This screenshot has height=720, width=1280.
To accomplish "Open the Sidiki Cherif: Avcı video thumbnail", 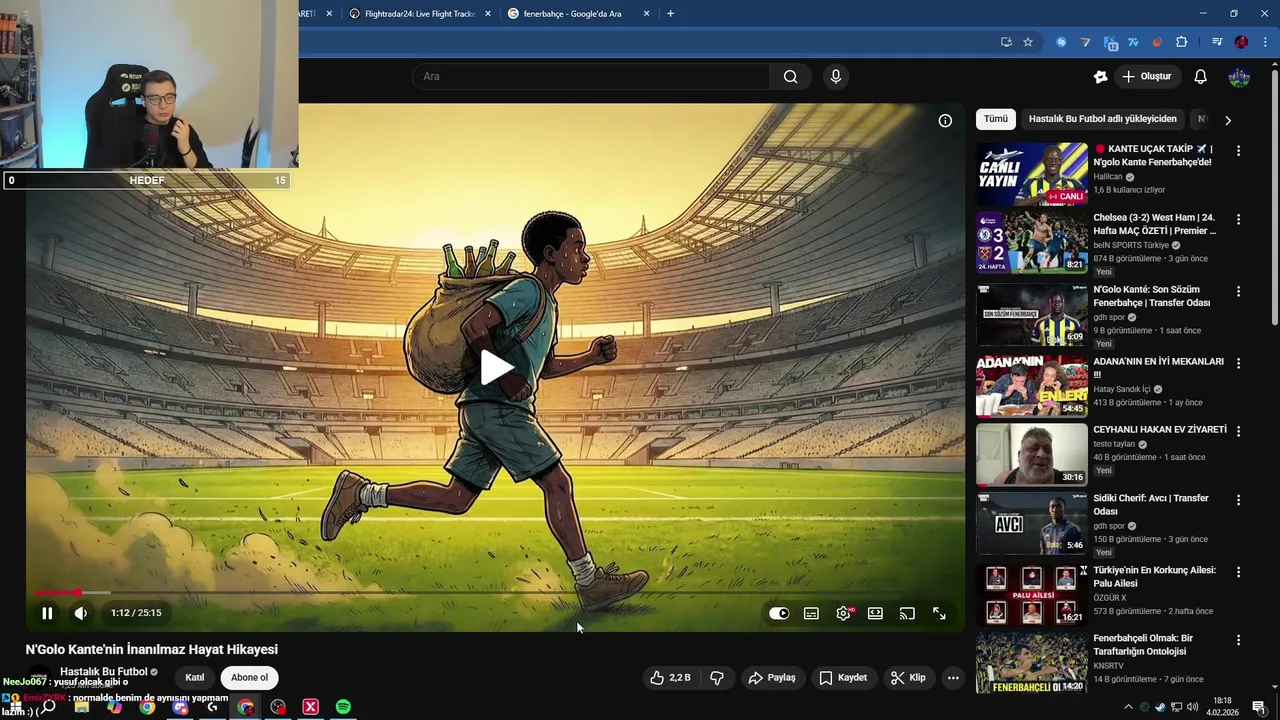I will [1032, 523].
